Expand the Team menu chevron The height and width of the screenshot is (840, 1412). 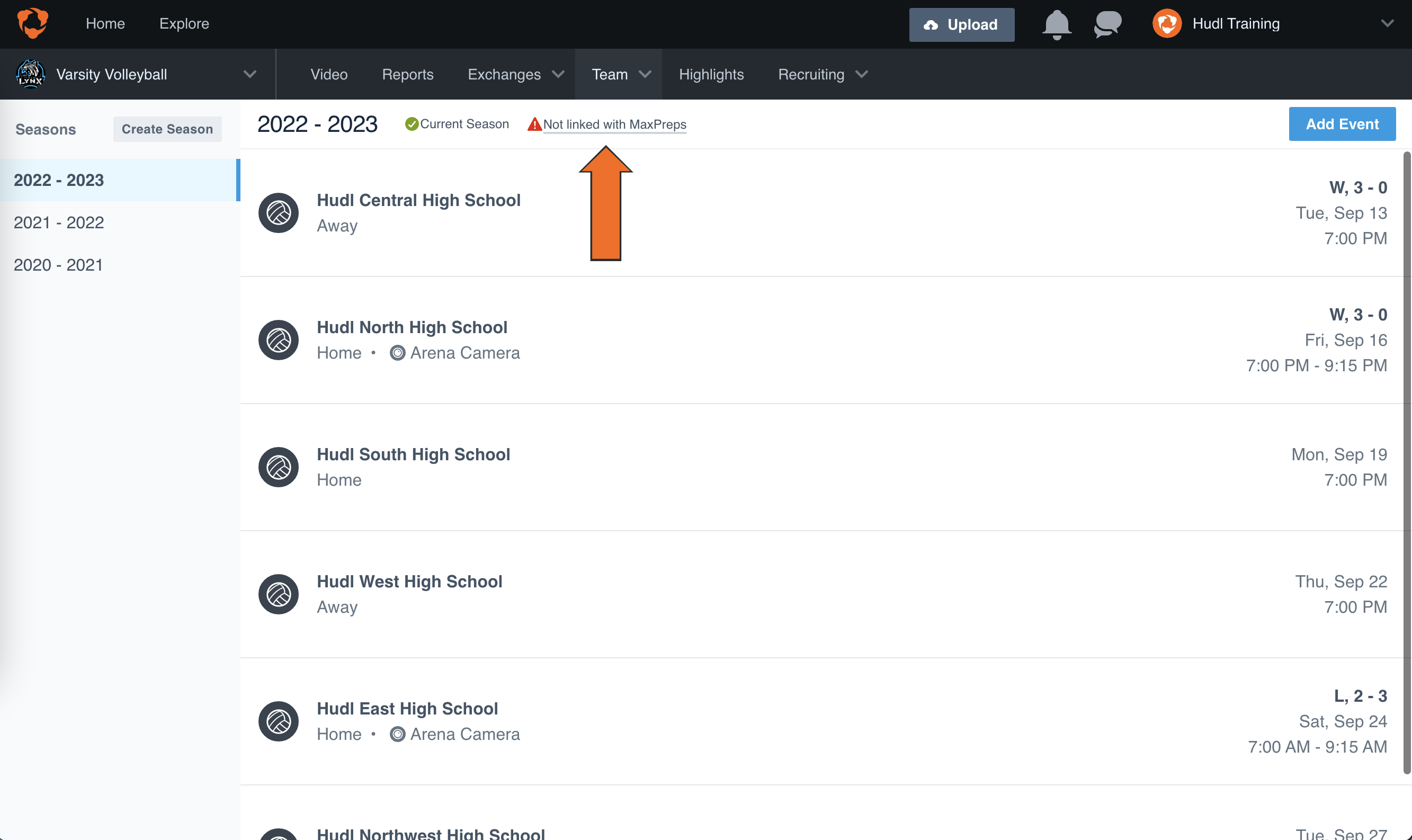pyautogui.click(x=645, y=74)
